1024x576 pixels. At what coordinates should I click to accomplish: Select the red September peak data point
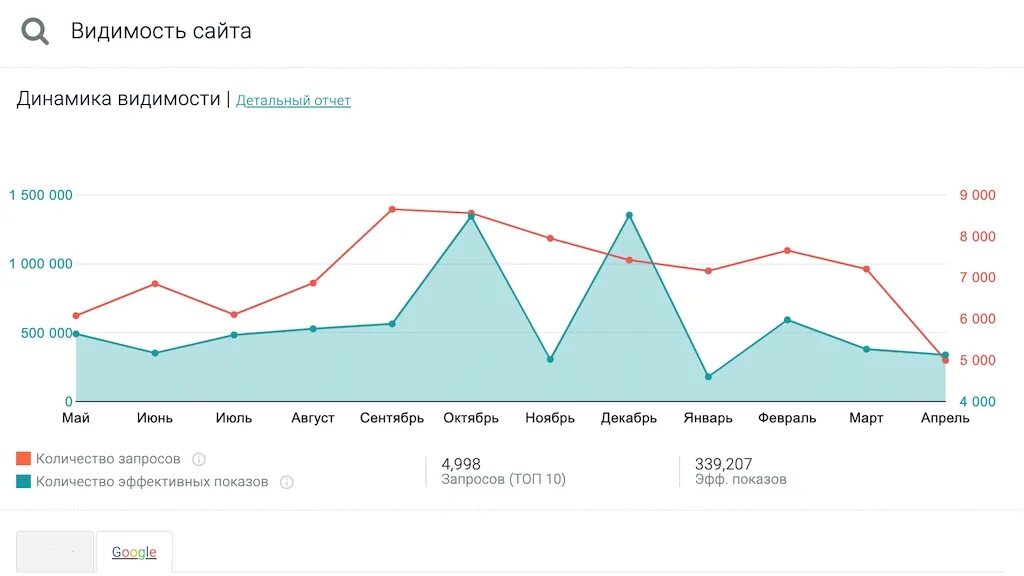(392, 210)
